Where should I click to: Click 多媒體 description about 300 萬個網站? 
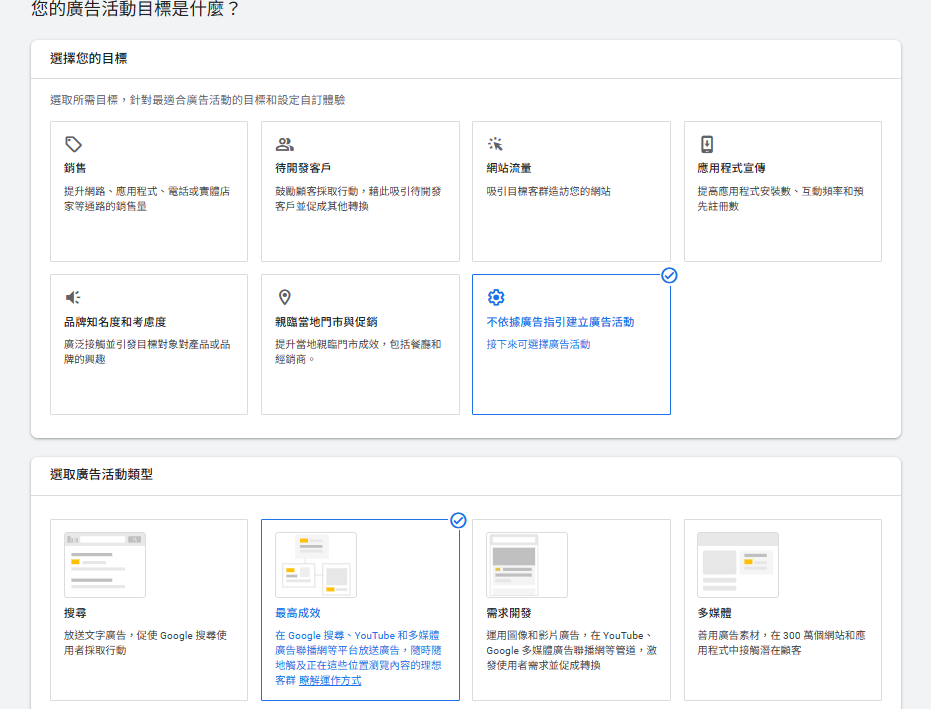781,642
